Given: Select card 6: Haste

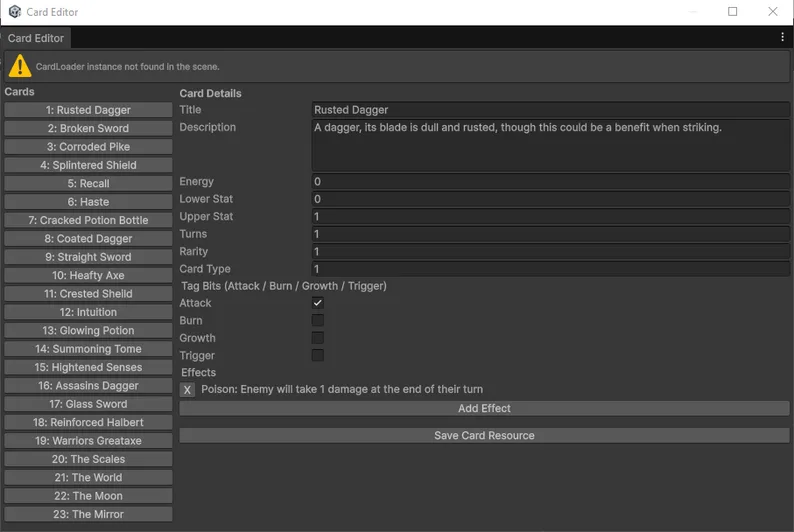Looking at the screenshot, I should click(x=88, y=202).
